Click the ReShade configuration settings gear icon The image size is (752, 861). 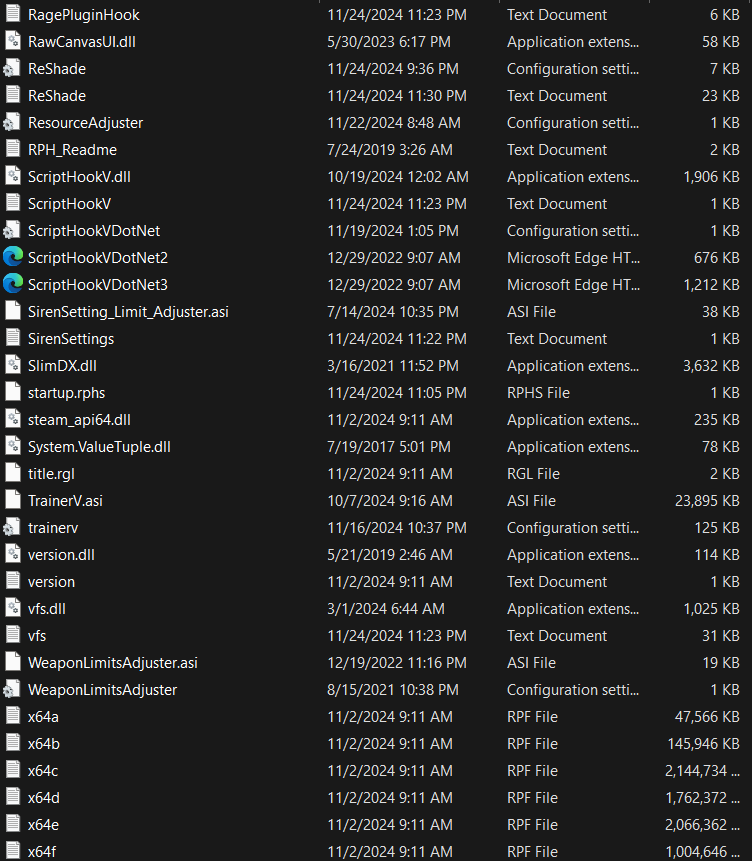(13, 69)
